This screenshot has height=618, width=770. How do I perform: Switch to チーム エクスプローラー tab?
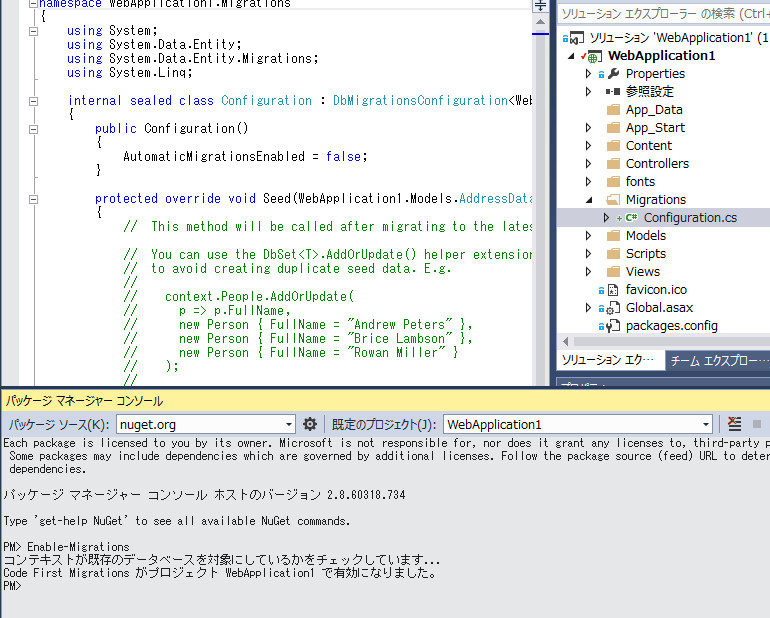pos(717,361)
